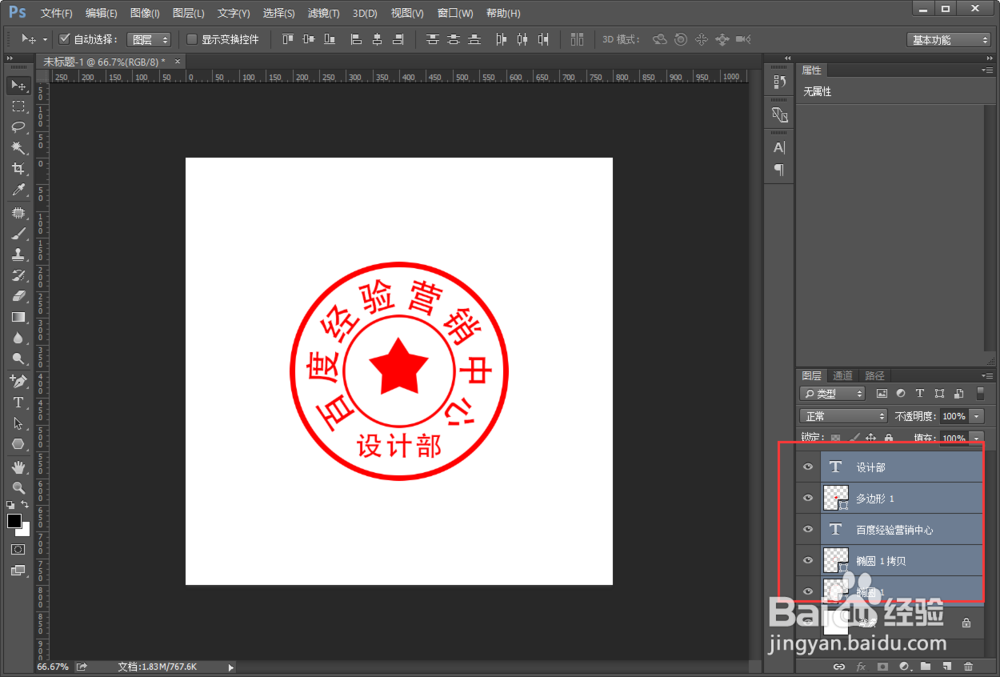Create a new layer group

tap(925, 667)
